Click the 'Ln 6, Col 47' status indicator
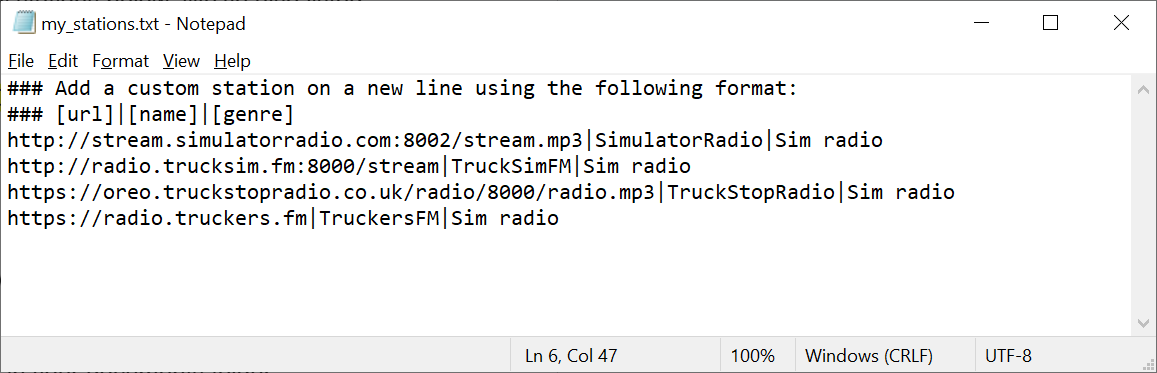Screen dimensions: 1157x373 point(571,356)
